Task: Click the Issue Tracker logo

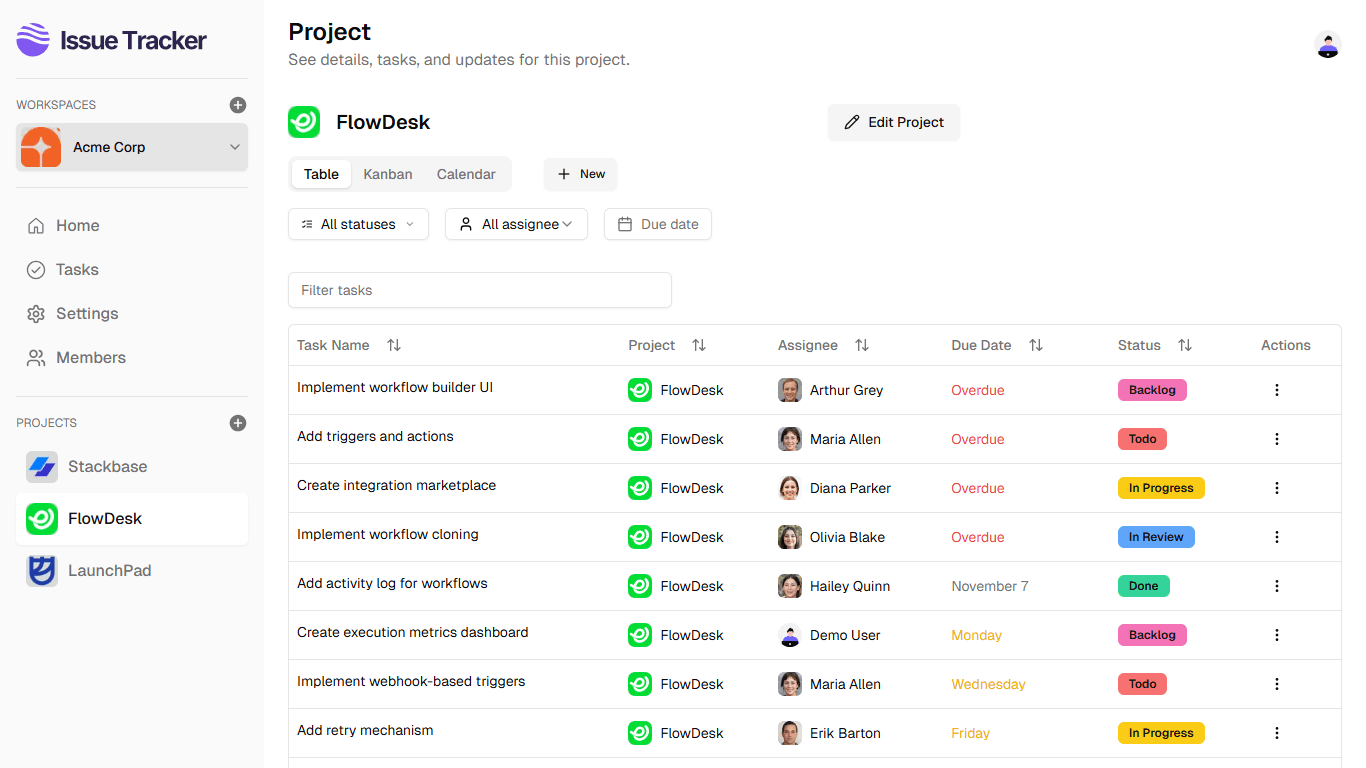Action: click(x=110, y=40)
